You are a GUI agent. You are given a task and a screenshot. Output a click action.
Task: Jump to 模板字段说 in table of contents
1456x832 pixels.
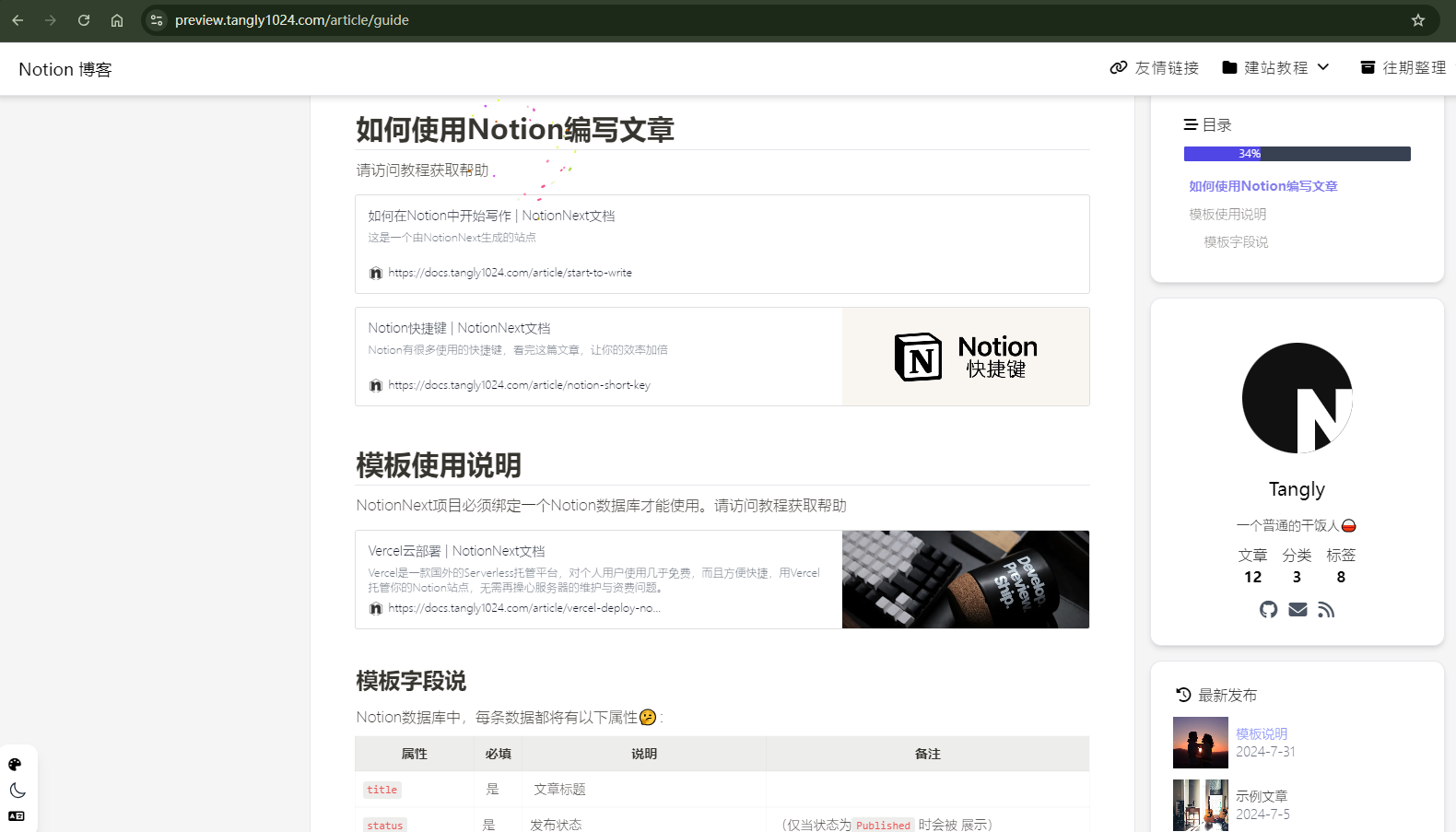(1236, 241)
